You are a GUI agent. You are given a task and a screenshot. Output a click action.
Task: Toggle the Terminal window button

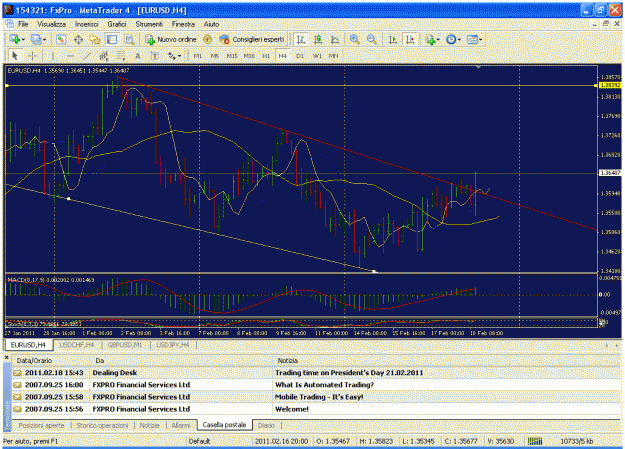[x=112, y=39]
